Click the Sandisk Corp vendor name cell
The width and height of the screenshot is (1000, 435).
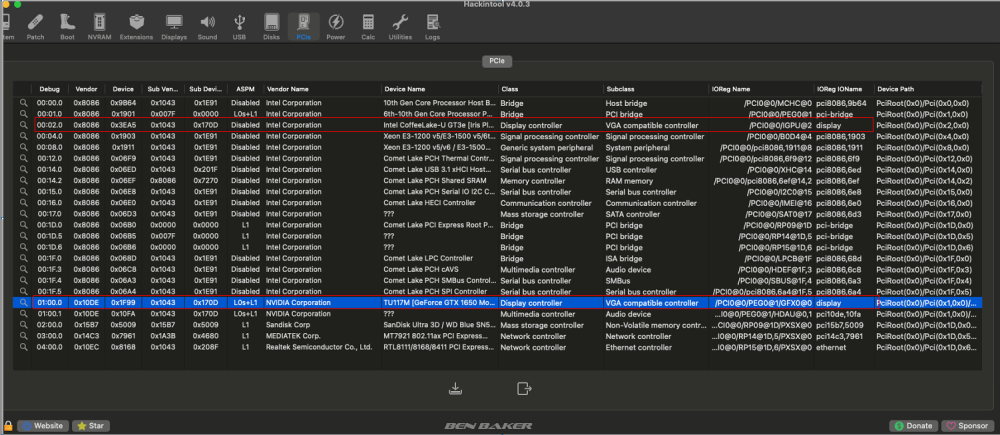(x=288, y=325)
